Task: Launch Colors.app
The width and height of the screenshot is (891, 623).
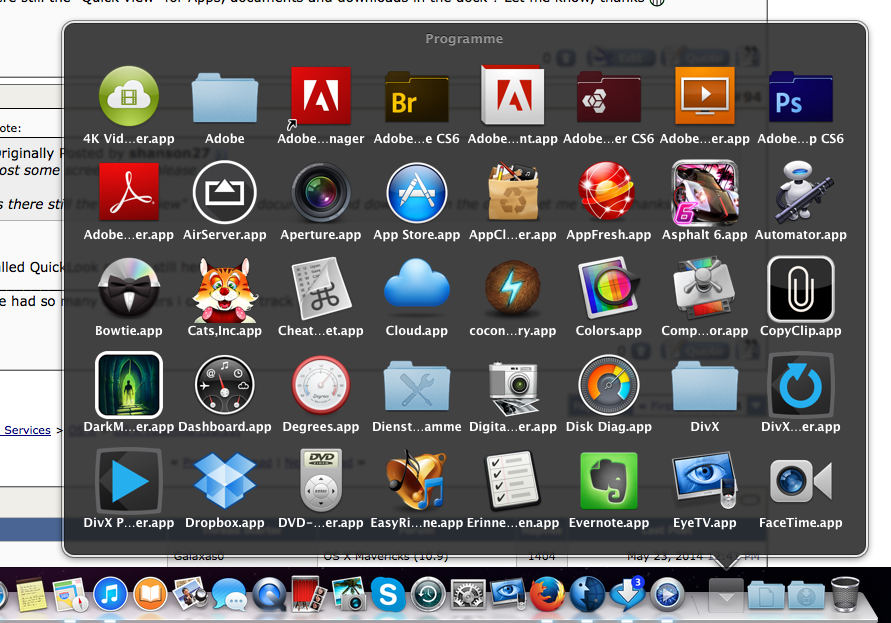Action: coord(609,288)
